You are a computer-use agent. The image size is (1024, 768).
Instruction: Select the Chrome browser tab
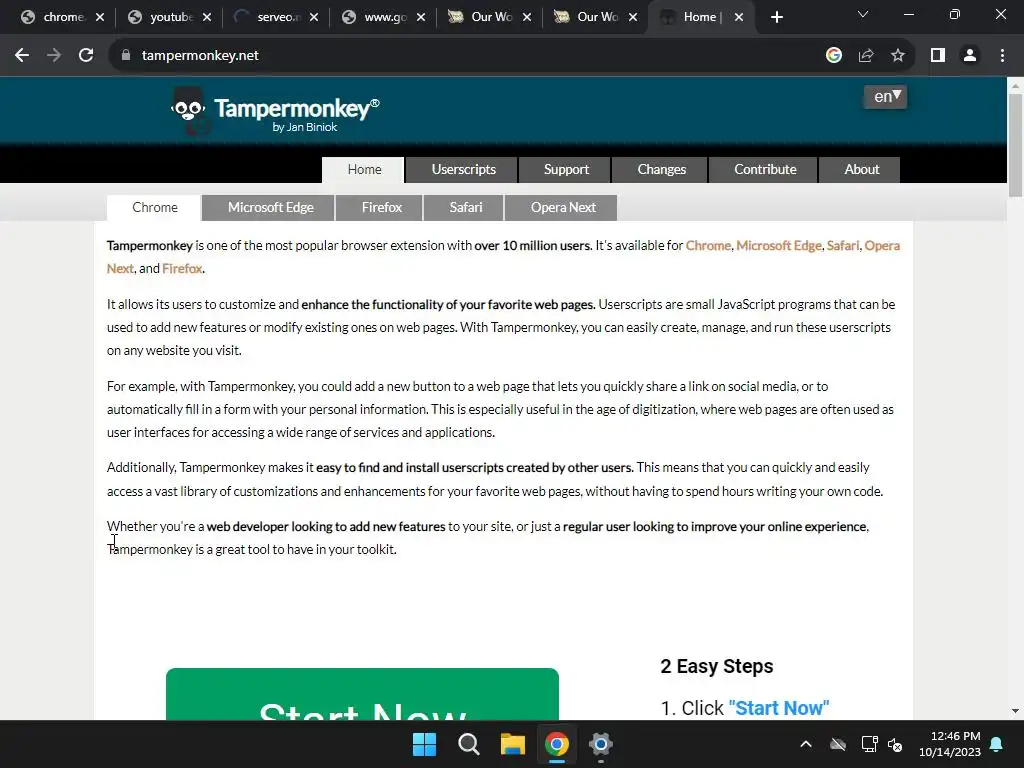pos(155,208)
